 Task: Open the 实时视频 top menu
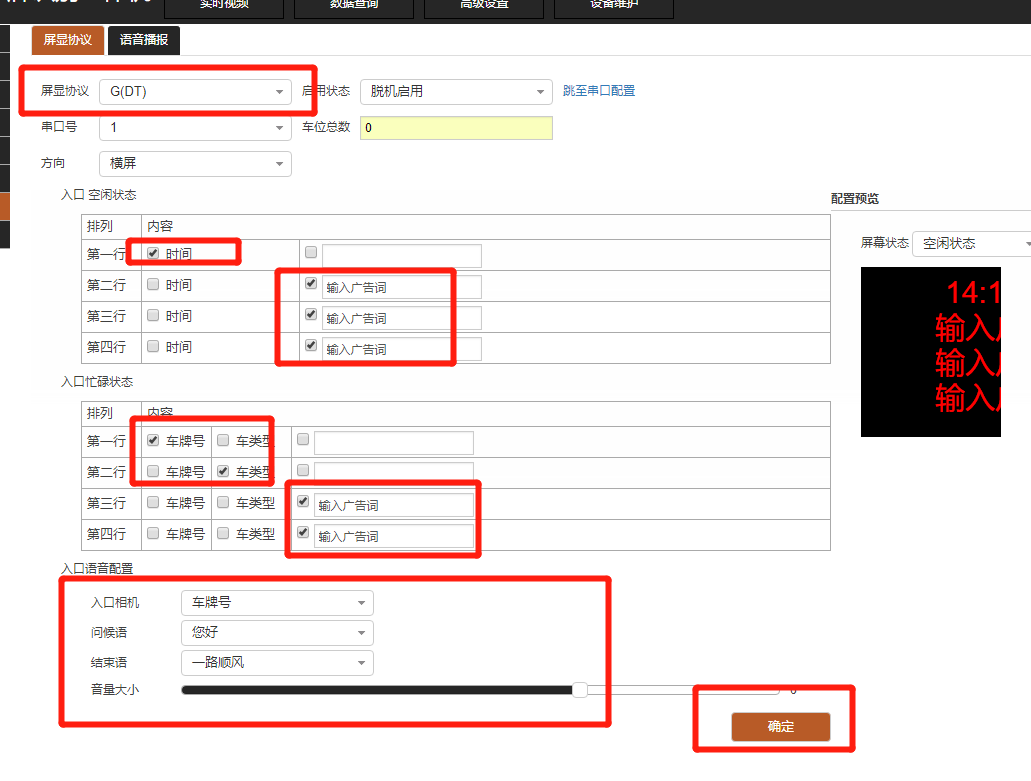coord(224,5)
